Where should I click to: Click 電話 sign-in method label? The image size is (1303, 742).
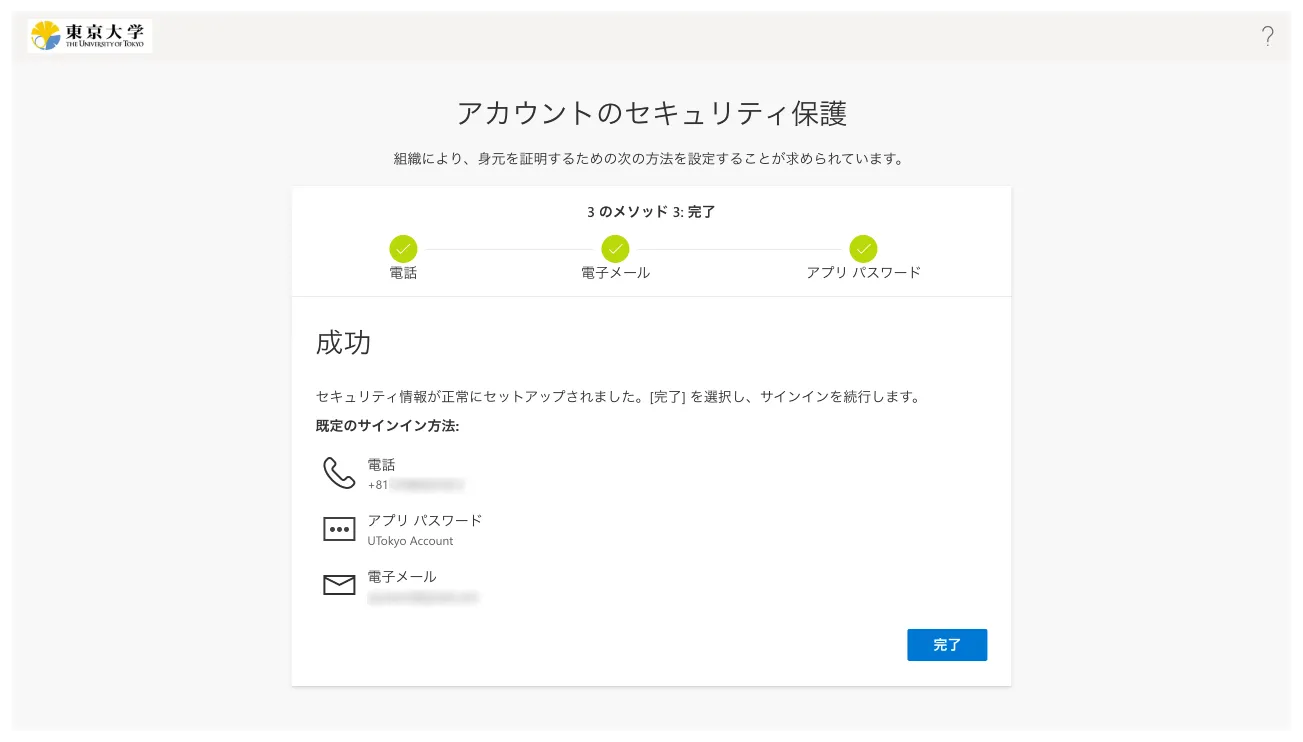tap(381, 465)
